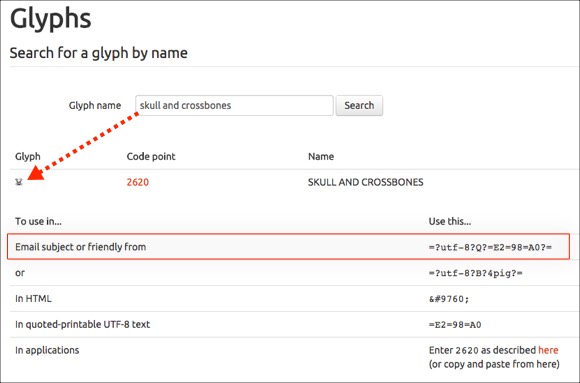Click the 'In HTML' row label
The image size is (580, 383).
click(x=33, y=299)
